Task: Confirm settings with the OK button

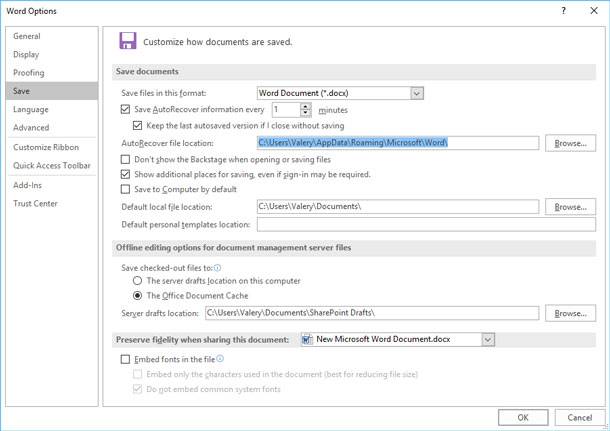Action: (523, 417)
